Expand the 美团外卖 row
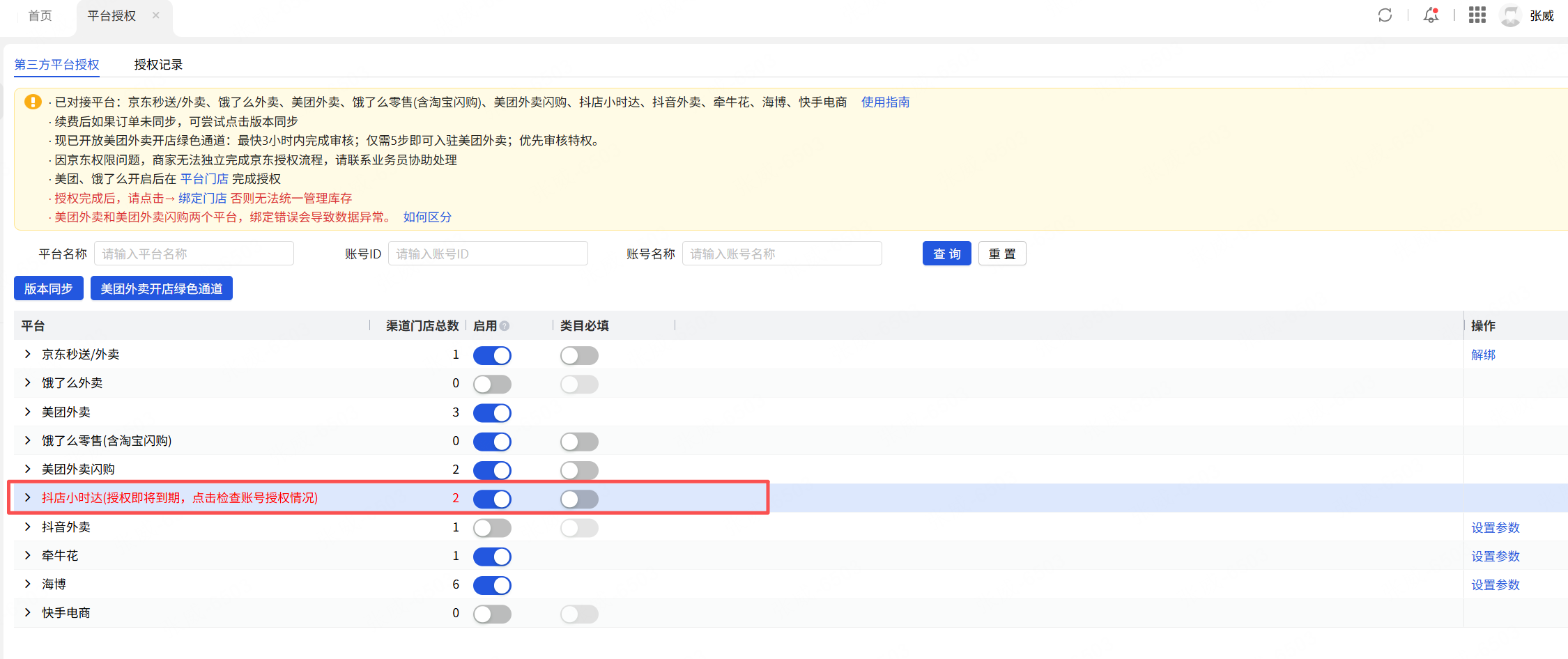Screen dimensions: 1568x659 28,412
